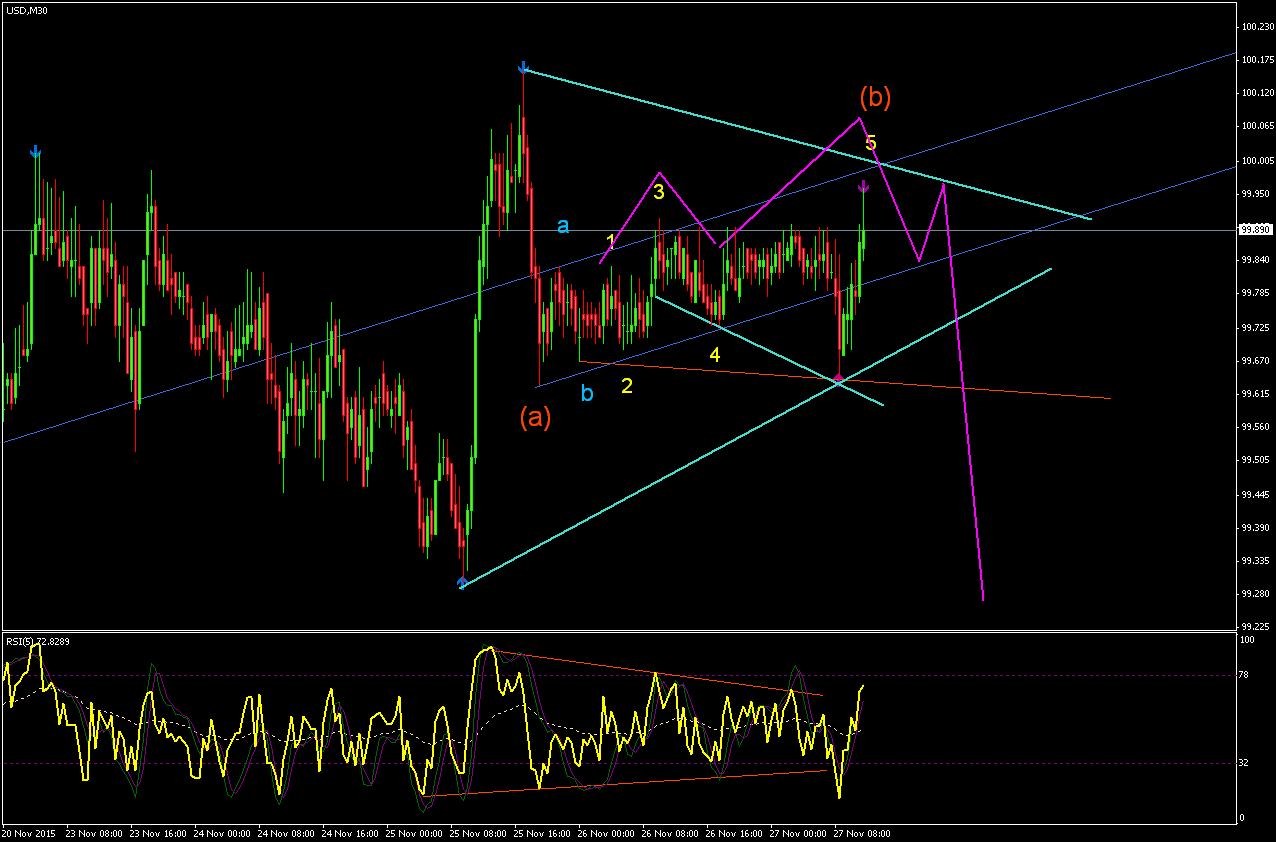The height and width of the screenshot is (842, 1276).
Task: Click yellow wave label 1
Action: pos(611,240)
